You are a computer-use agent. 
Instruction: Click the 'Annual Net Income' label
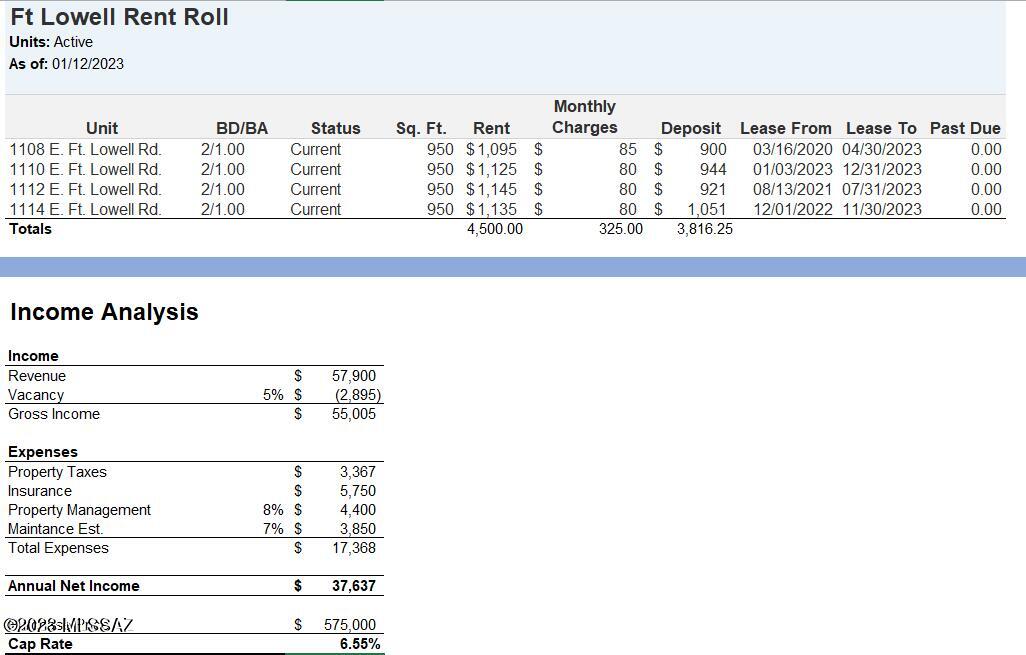pos(74,586)
